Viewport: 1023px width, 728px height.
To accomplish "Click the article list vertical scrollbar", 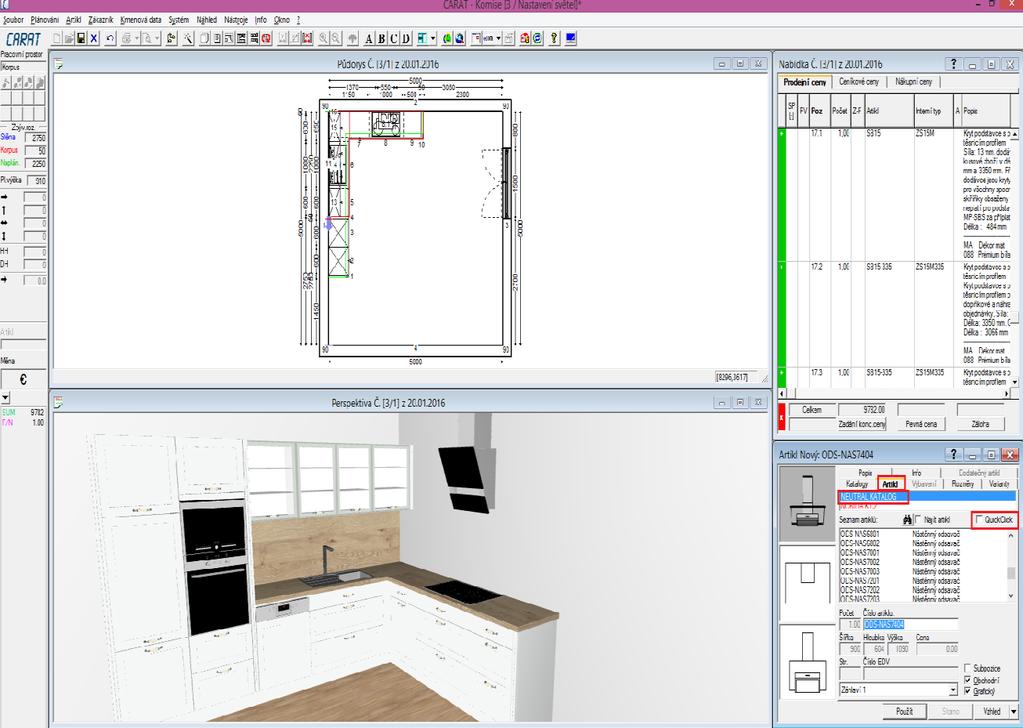I will [1011, 565].
